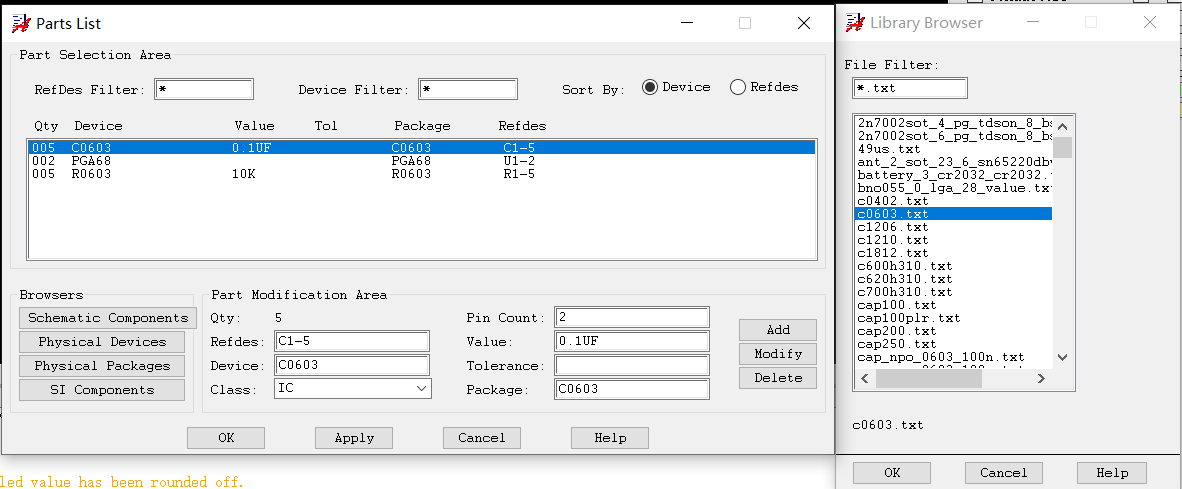1182x489 pixels.
Task: Select the Refdes sort radio button
Action: tap(738, 87)
